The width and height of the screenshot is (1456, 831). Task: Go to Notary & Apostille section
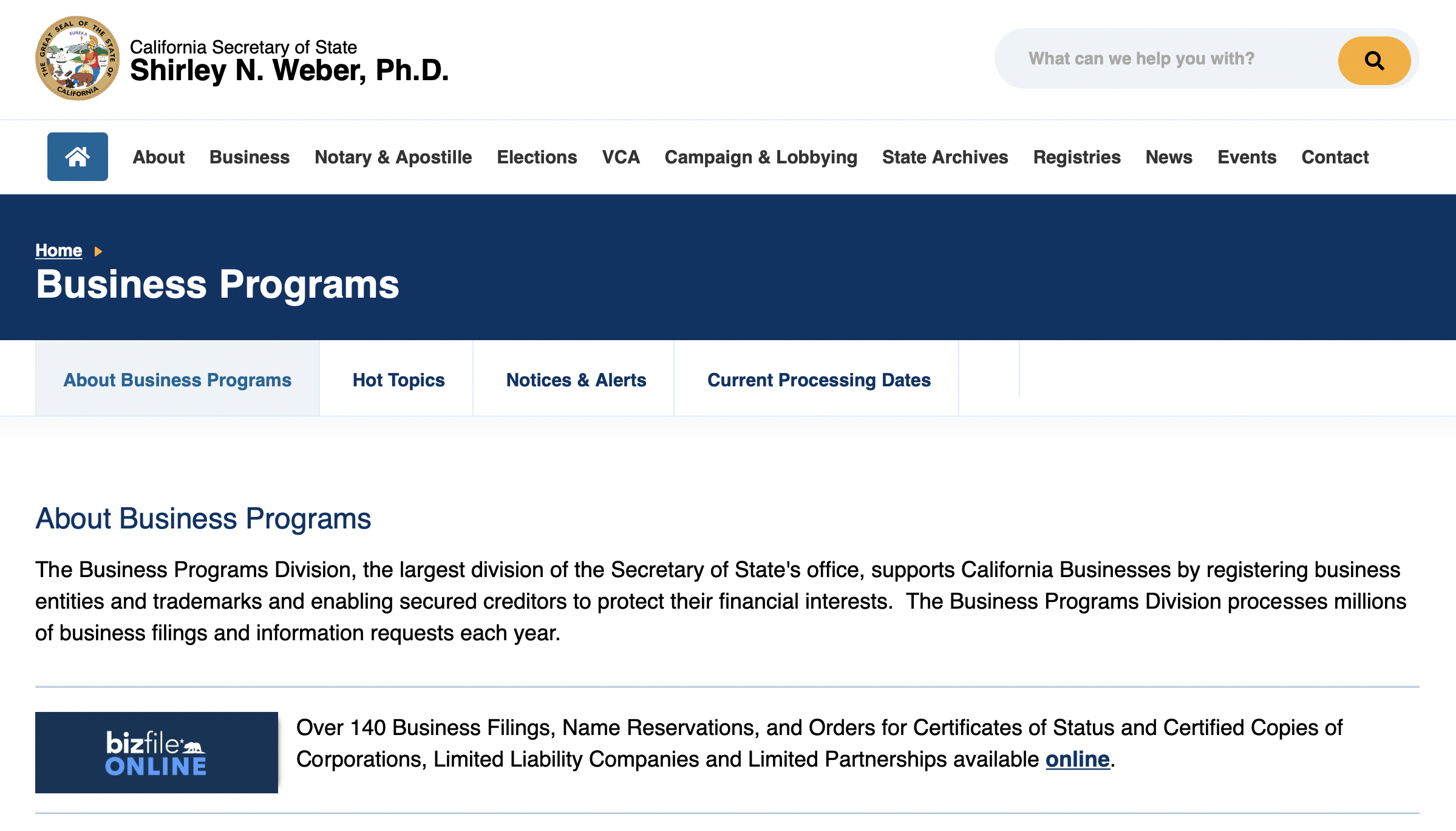[x=393, y=157]
